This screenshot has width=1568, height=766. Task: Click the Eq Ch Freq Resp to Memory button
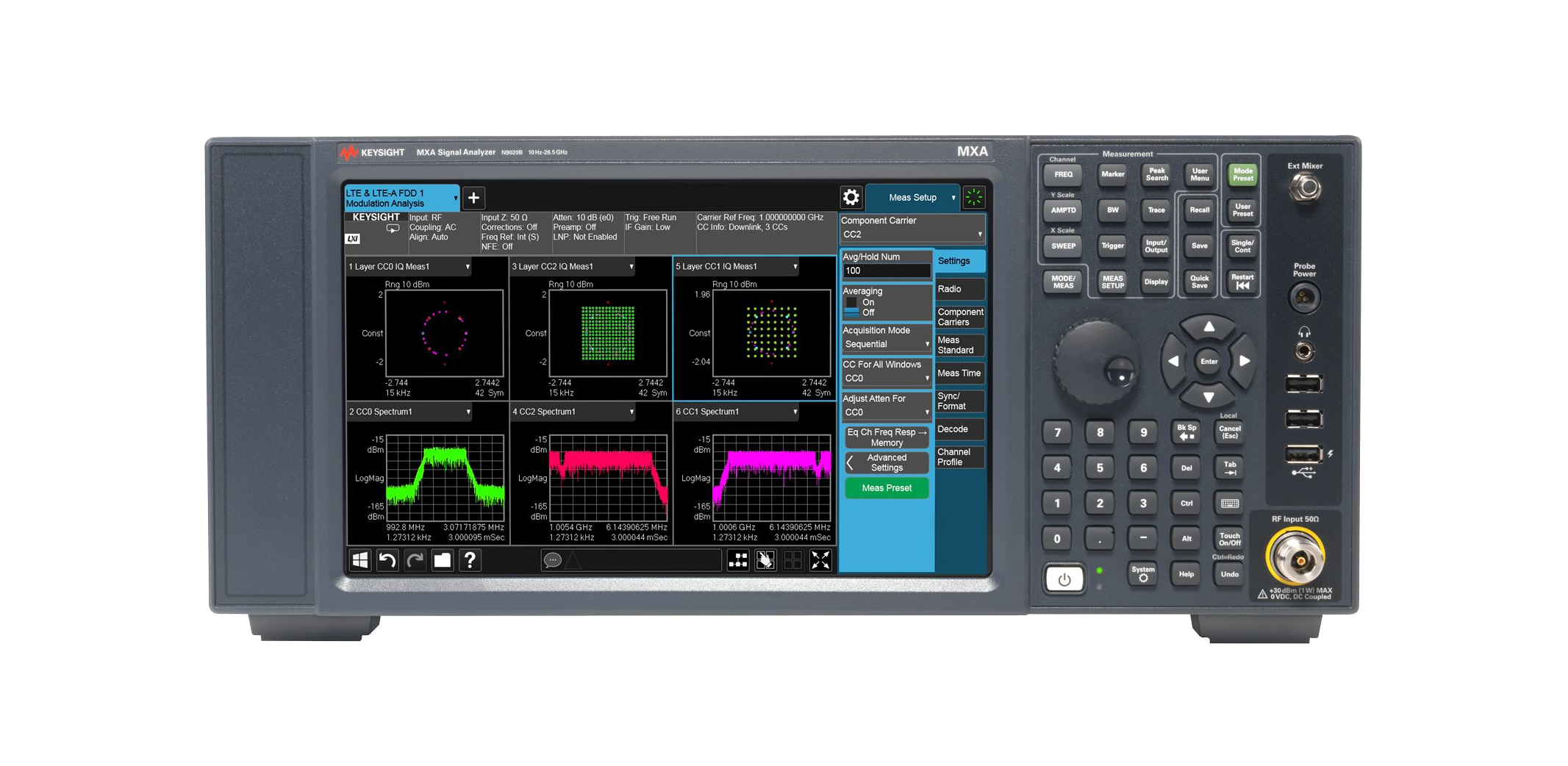887,437
